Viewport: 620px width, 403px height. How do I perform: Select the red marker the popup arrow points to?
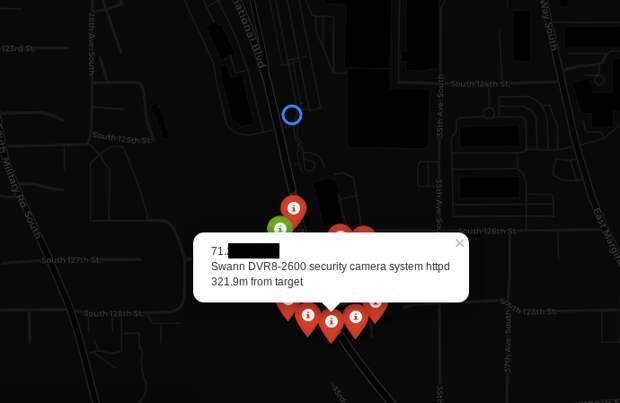(331, 323)
